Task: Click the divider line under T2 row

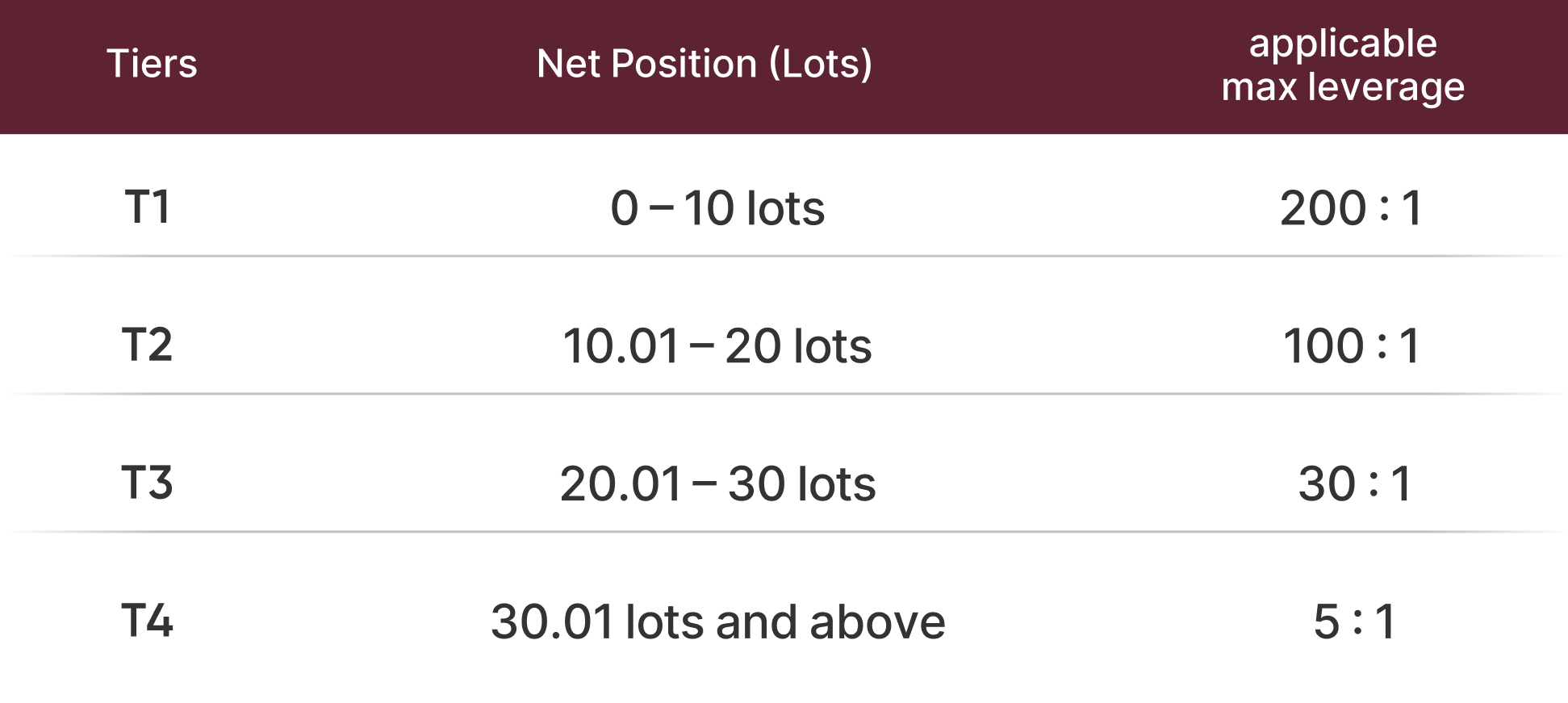Action: (783, 394)
